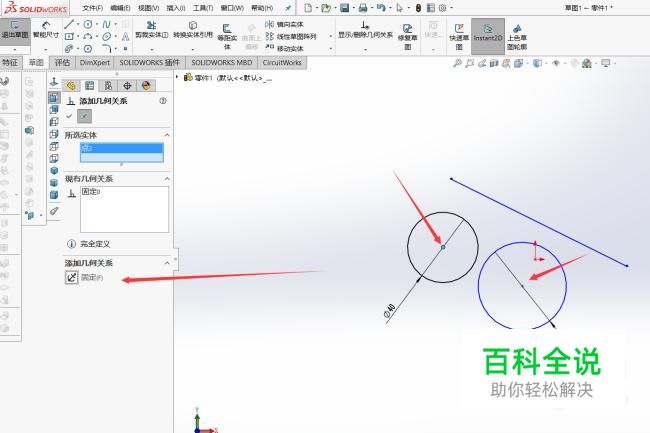Image resolution: width=650 pixels, height=433 pixels.
Task: Click the Trim Entities (剪裁实体) tool
Action: pyautogui.click(x=152, y=30)
